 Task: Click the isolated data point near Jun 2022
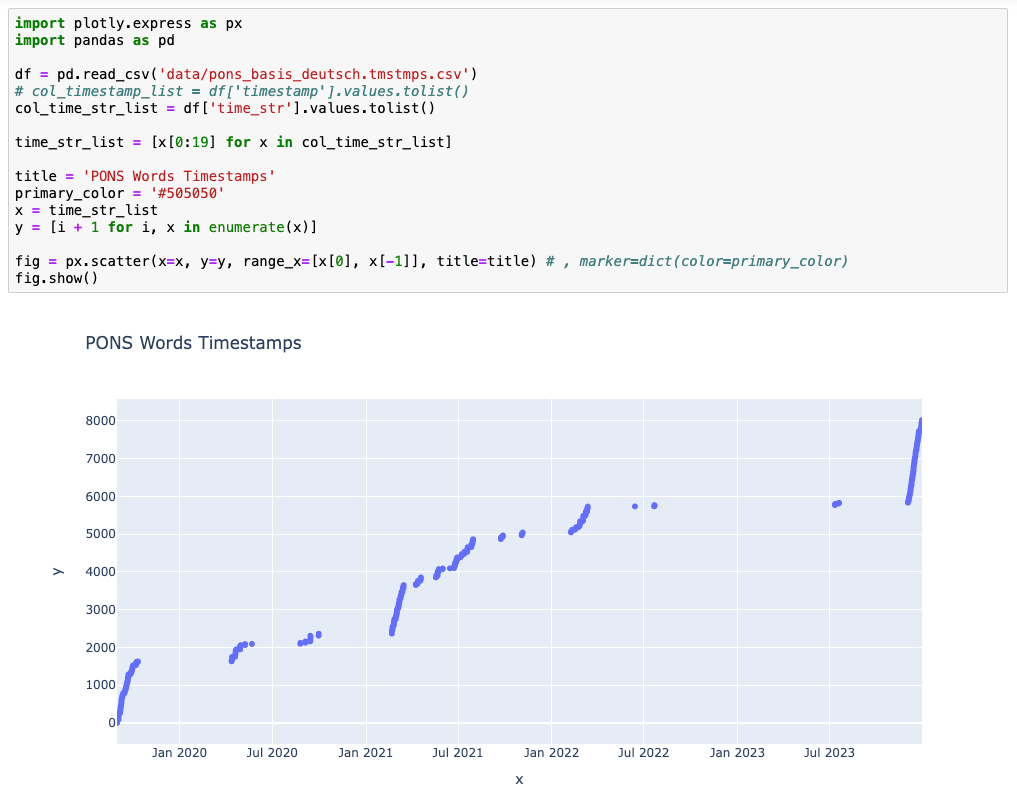(x=637, y=507)
